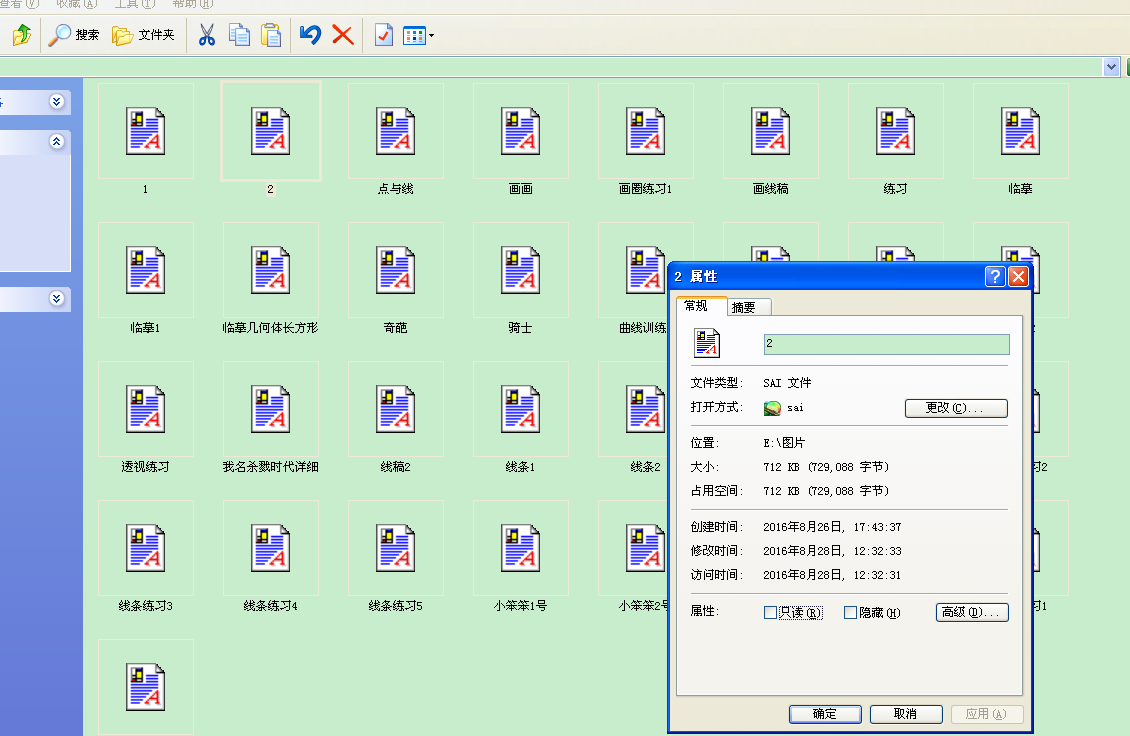The width and height of the screenshot is (1130, 736).
Task: Click the 更改 change button
Action: coord(955,408)
